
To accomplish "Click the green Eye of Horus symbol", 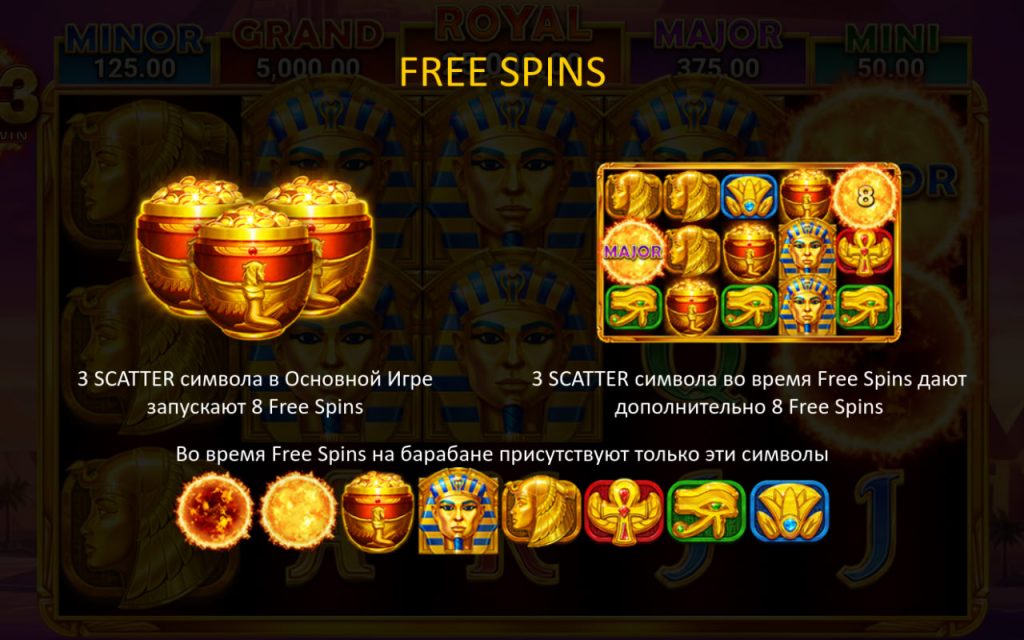I will coord(706,511).
